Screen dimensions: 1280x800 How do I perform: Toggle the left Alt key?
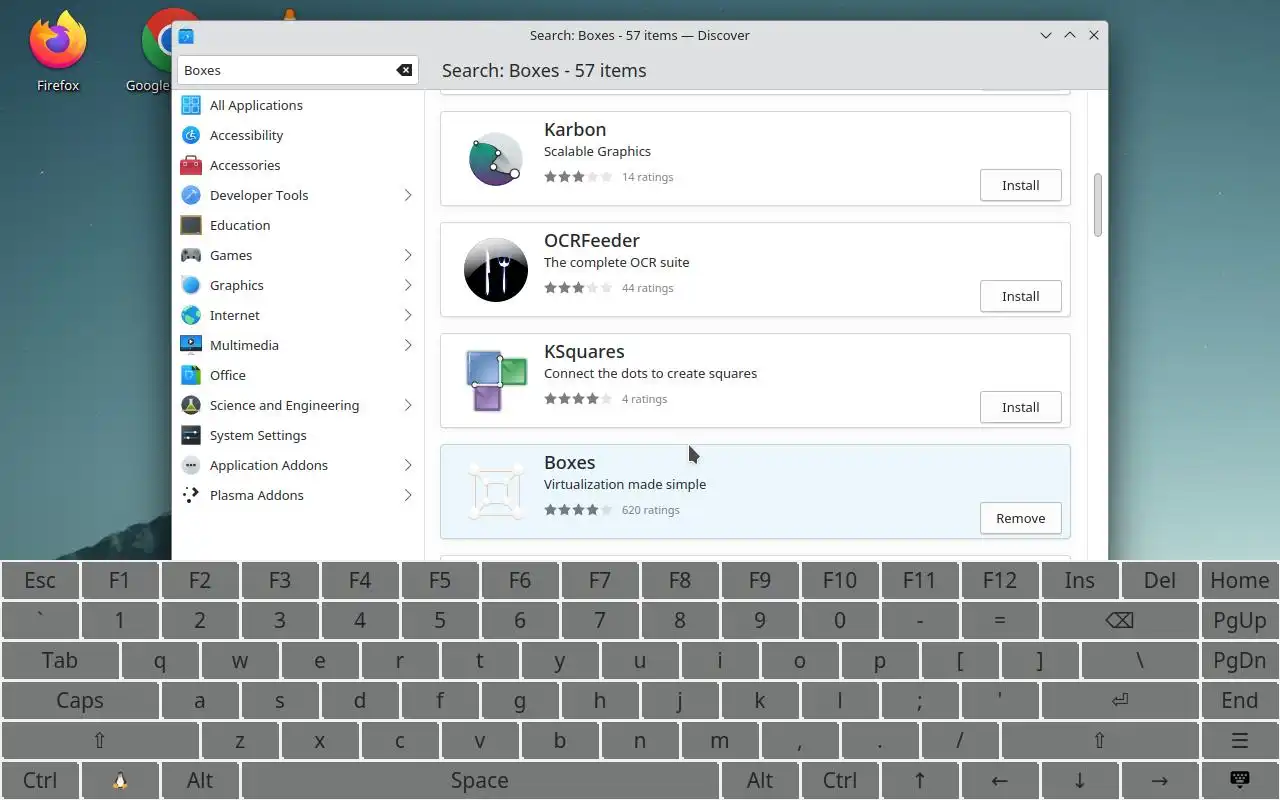200,780
